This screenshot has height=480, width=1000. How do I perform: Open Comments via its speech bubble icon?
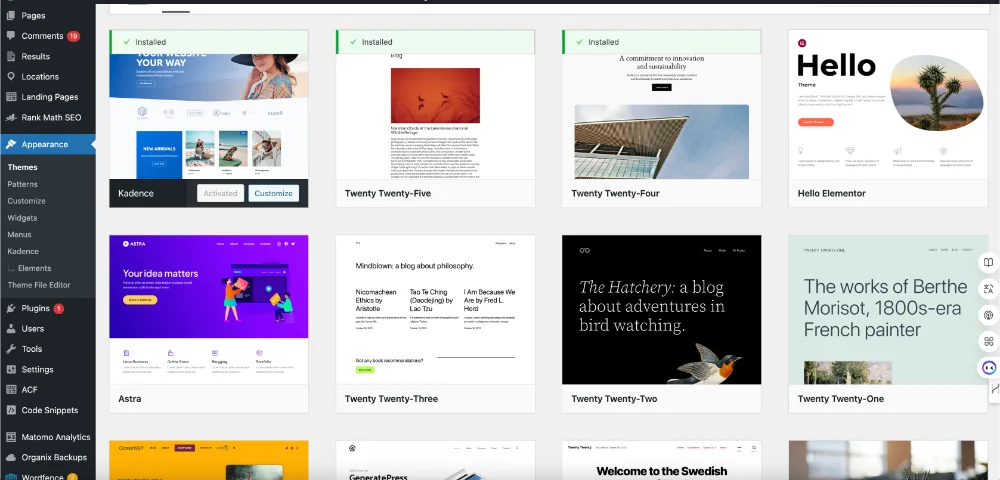pos(11,36)
